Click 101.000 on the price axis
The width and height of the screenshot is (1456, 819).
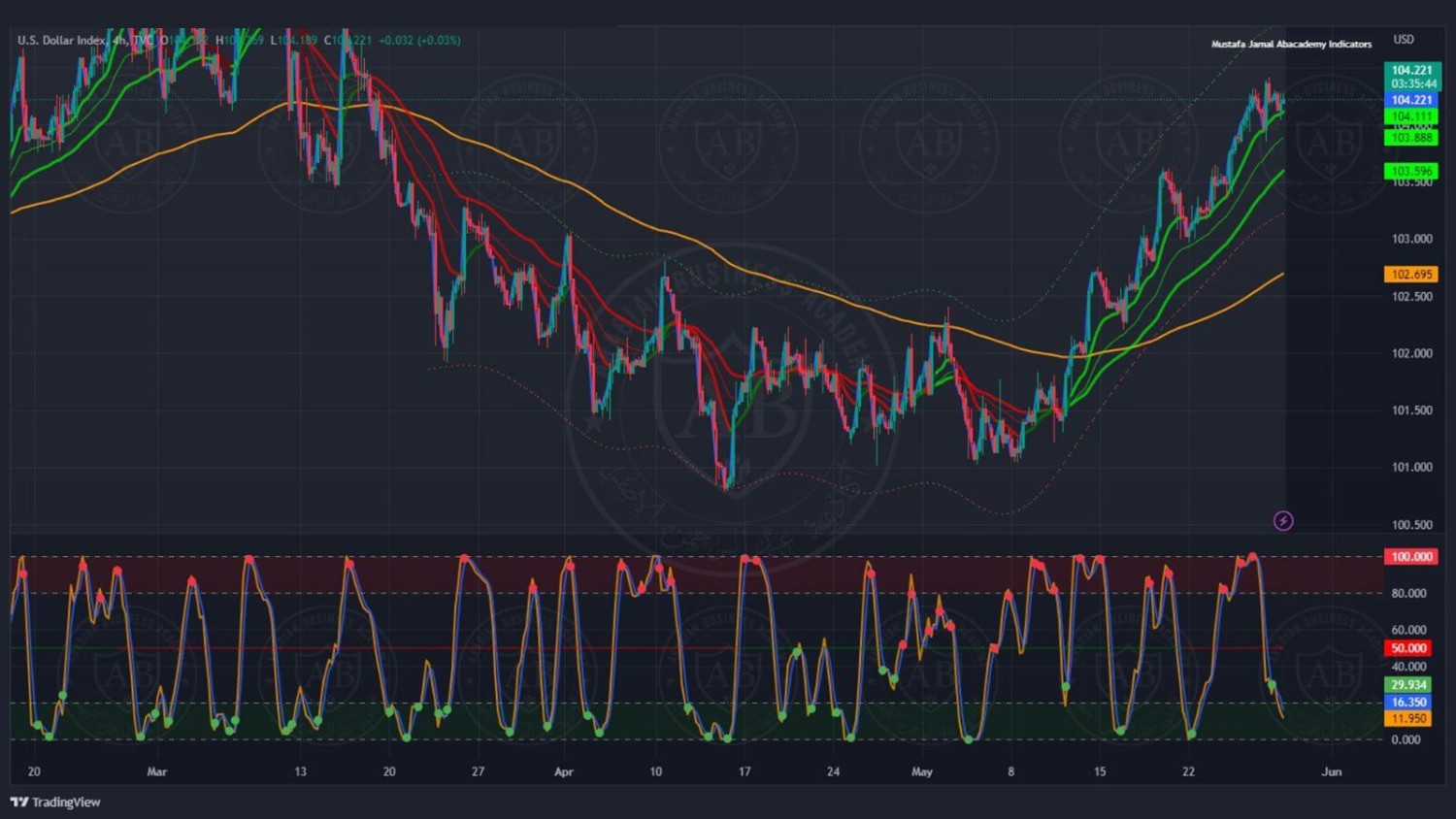click(1411, 468)
